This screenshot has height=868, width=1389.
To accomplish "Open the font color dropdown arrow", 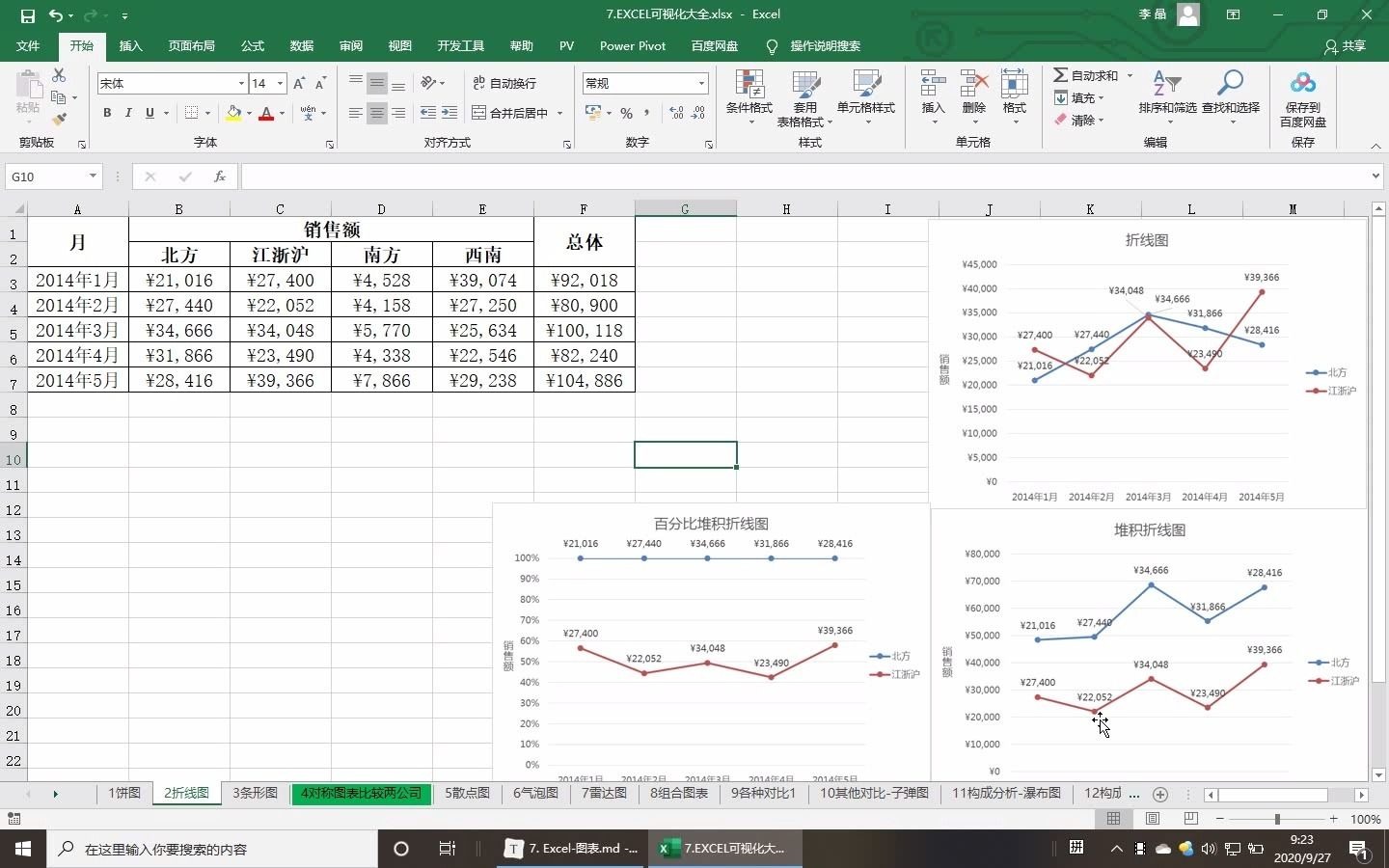I will [x=282, y=115].
